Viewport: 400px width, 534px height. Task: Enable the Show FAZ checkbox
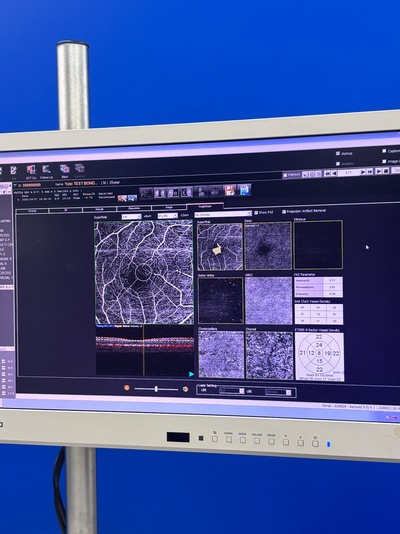256,213
